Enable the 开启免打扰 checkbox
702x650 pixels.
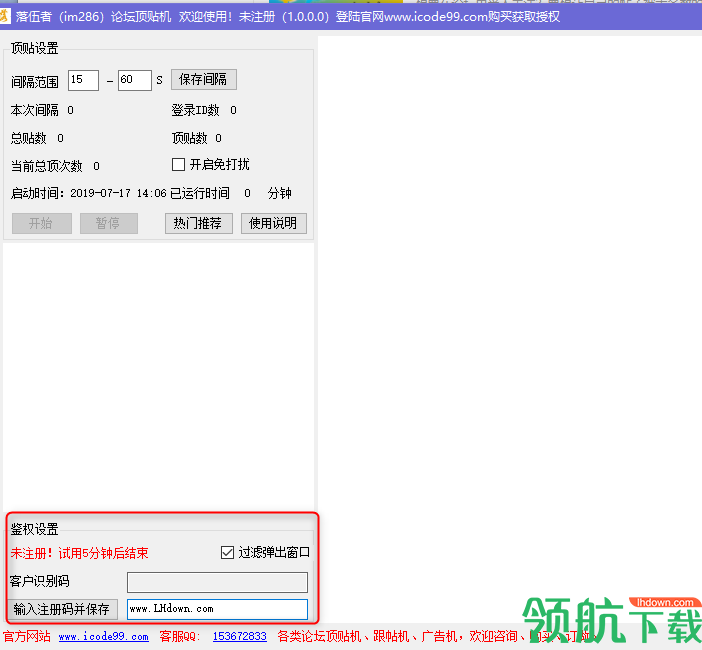178,164
